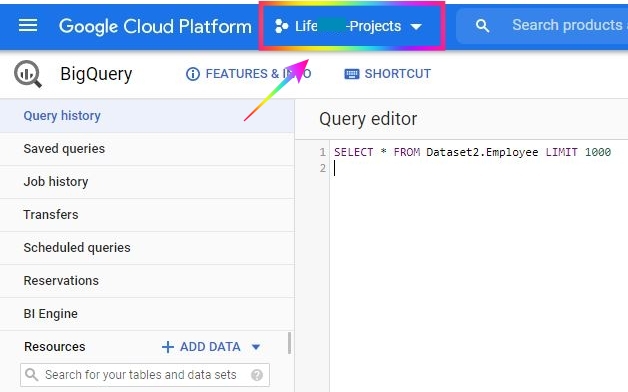
Task: Open the SHORTCUT button
Action: pos(388,74)
